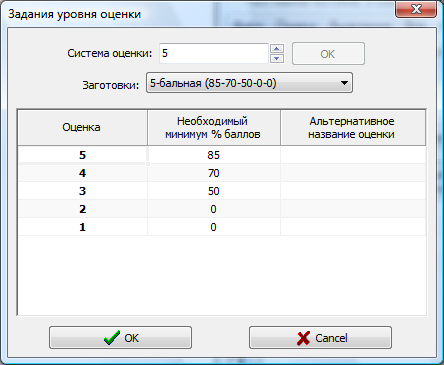This screenshot has height=365, width=444.
Task: Increase grading system value with up arrow
Action: tap(277, 49)
